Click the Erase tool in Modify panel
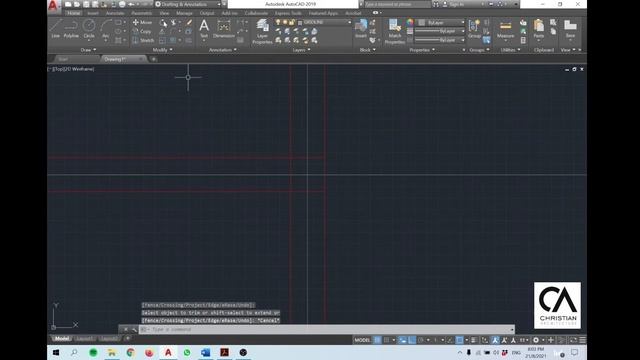The image size is (640, 360). point(189,22)
